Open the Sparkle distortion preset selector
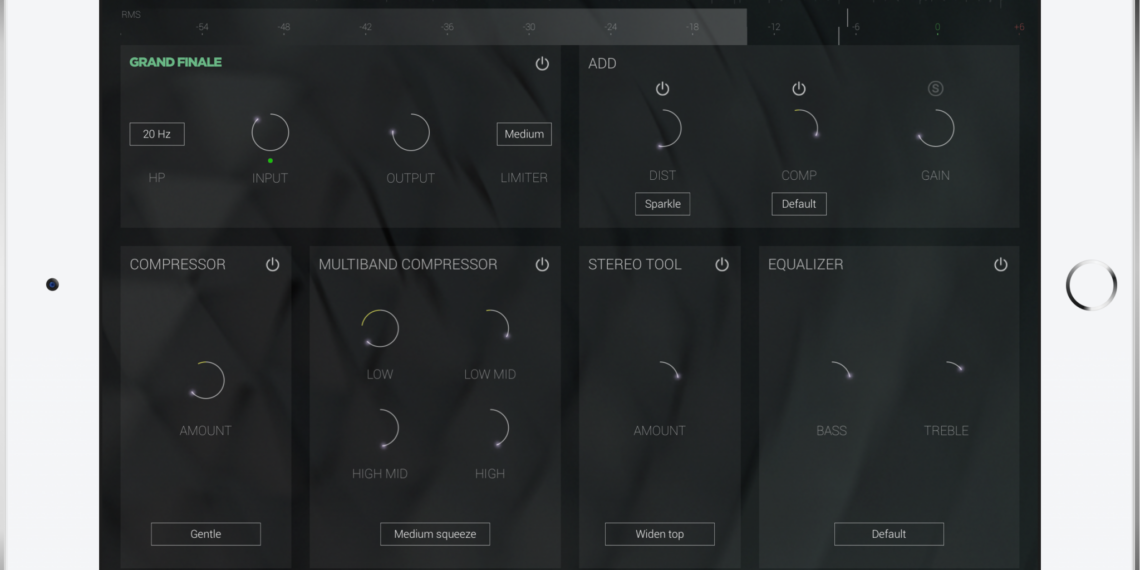 662,204
